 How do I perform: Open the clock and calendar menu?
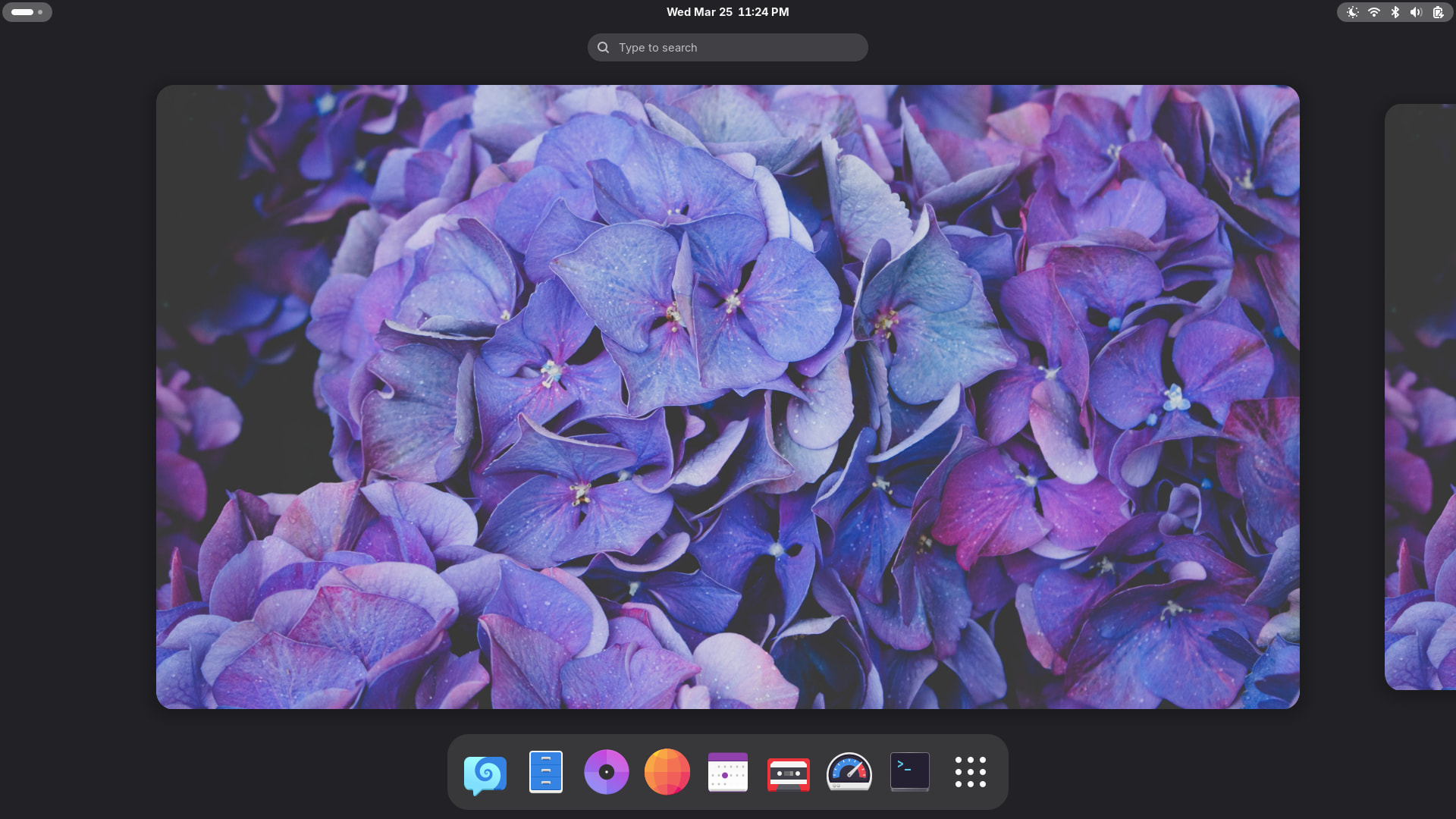tap(727, 12)
